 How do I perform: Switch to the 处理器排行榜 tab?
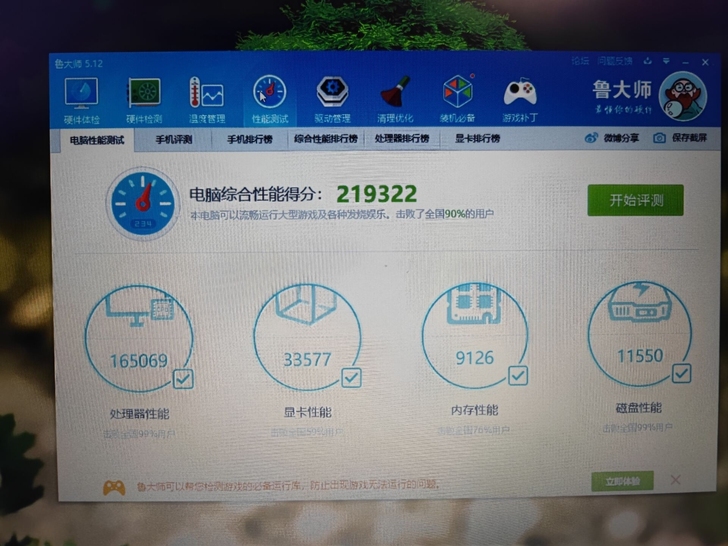click(402, 138)
